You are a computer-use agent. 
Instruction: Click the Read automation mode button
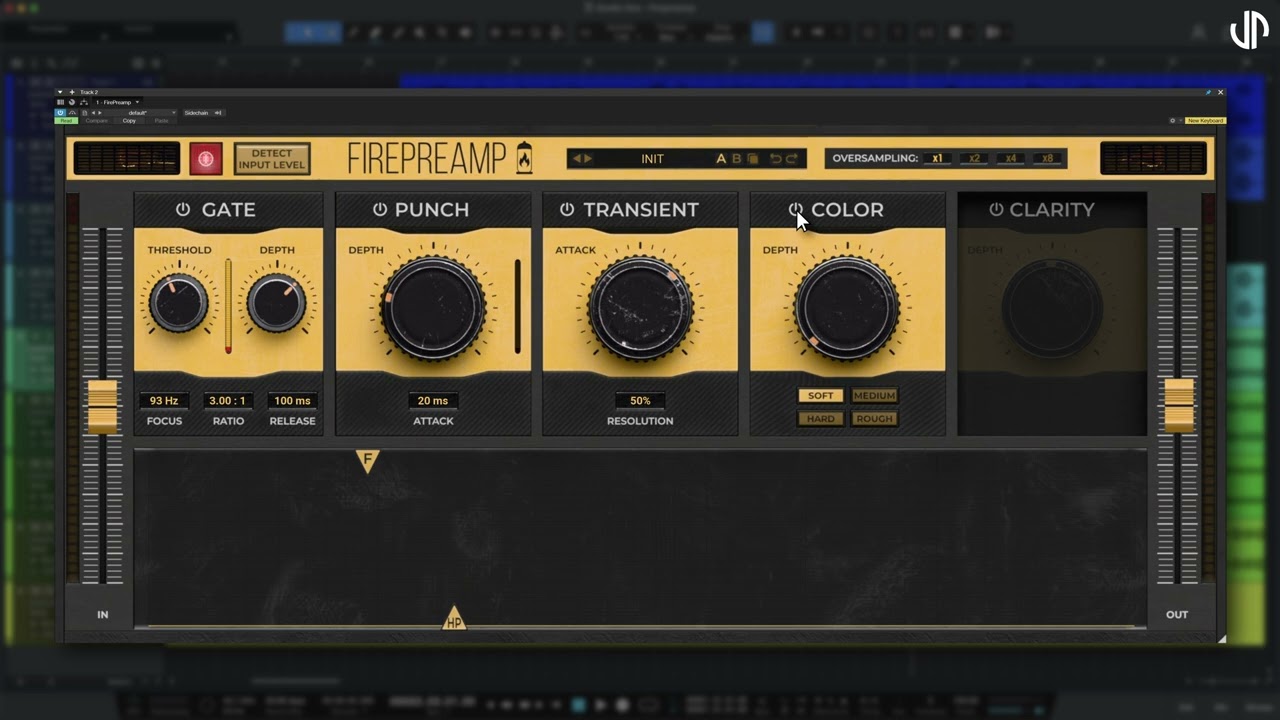pos(66,121)
